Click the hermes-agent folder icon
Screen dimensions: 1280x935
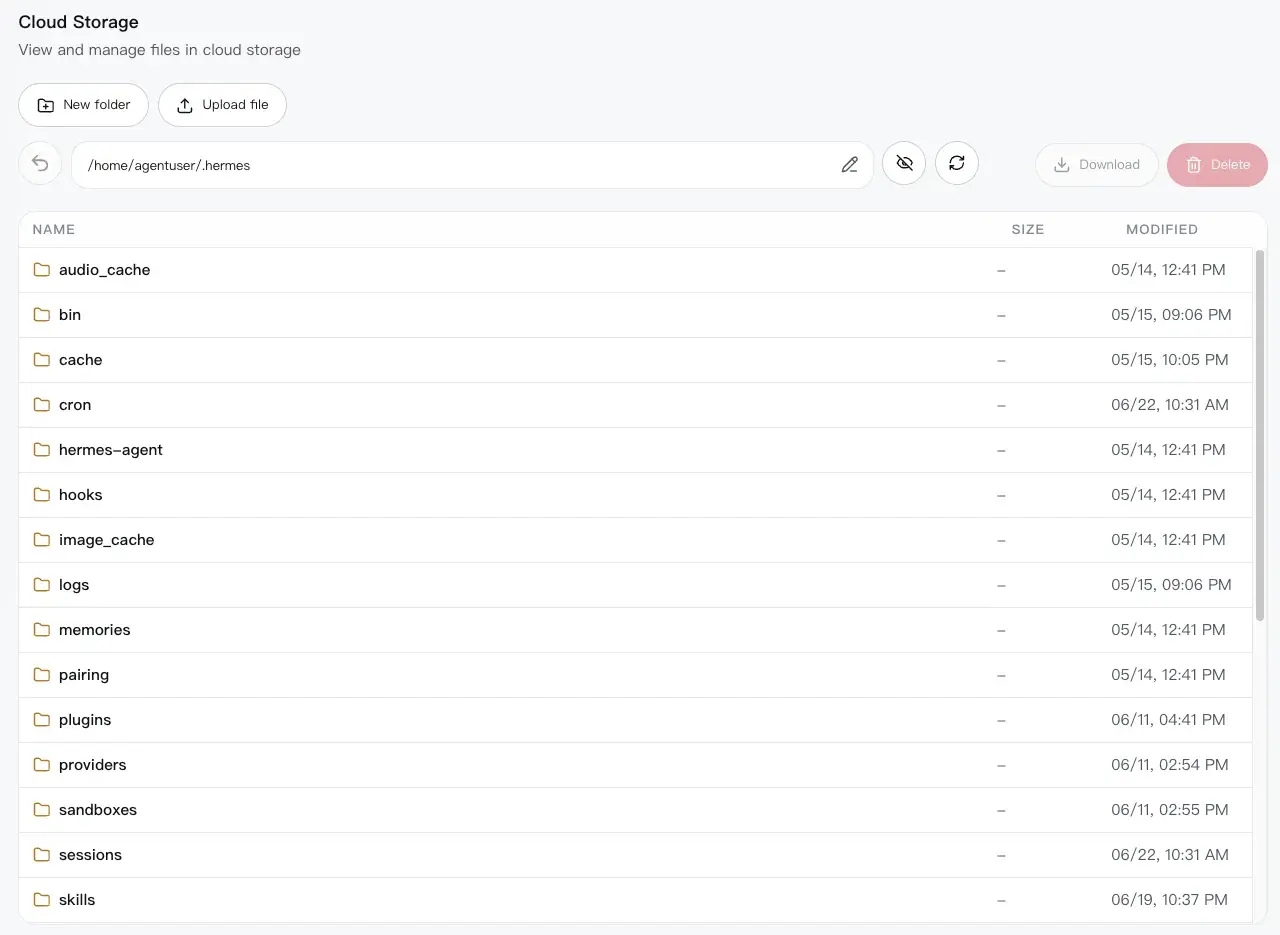pos(42,450)
